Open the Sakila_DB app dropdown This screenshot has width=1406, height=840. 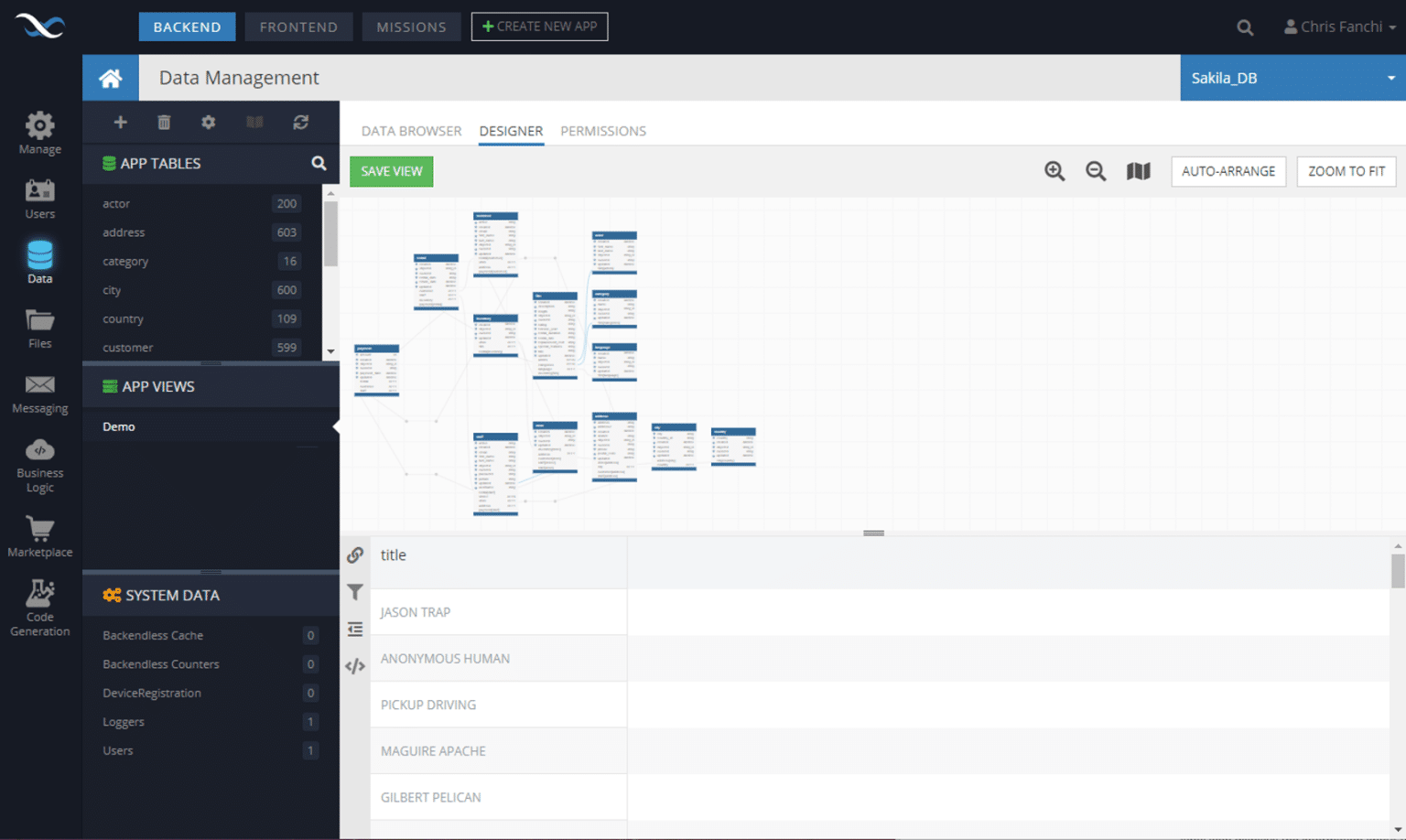pos(1292,78)
